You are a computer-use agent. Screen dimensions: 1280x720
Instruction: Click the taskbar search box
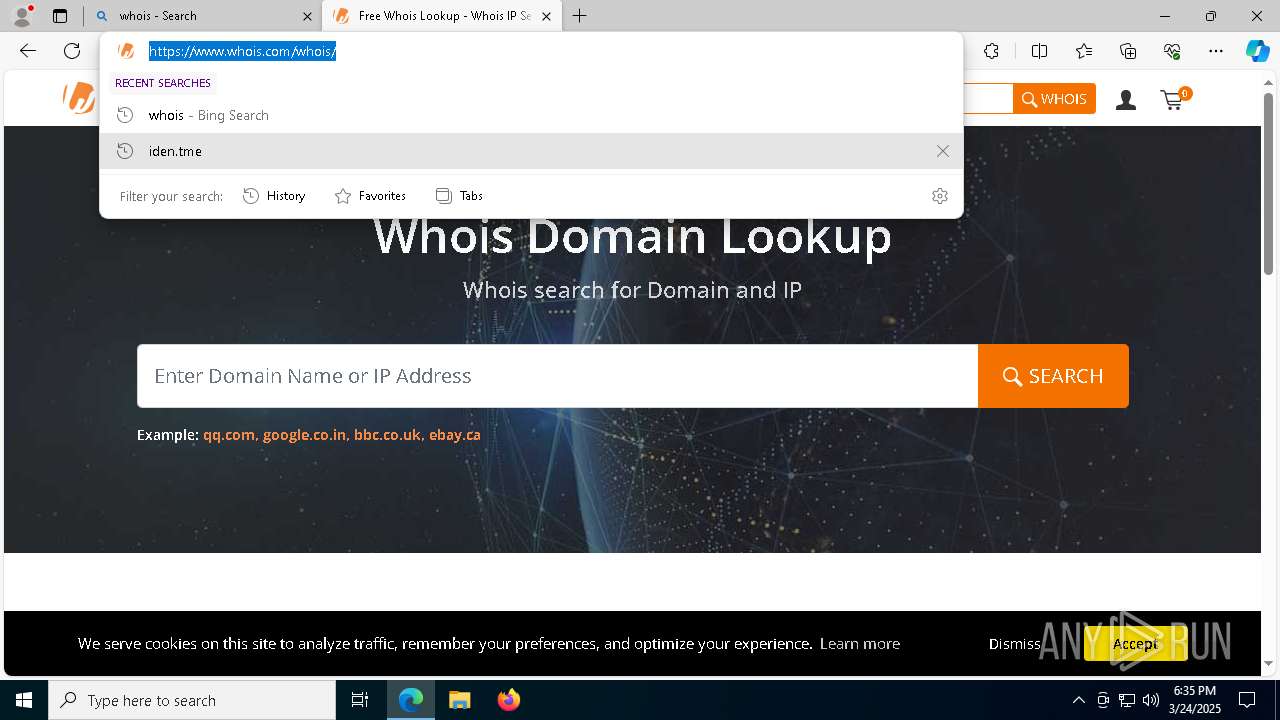192,700
